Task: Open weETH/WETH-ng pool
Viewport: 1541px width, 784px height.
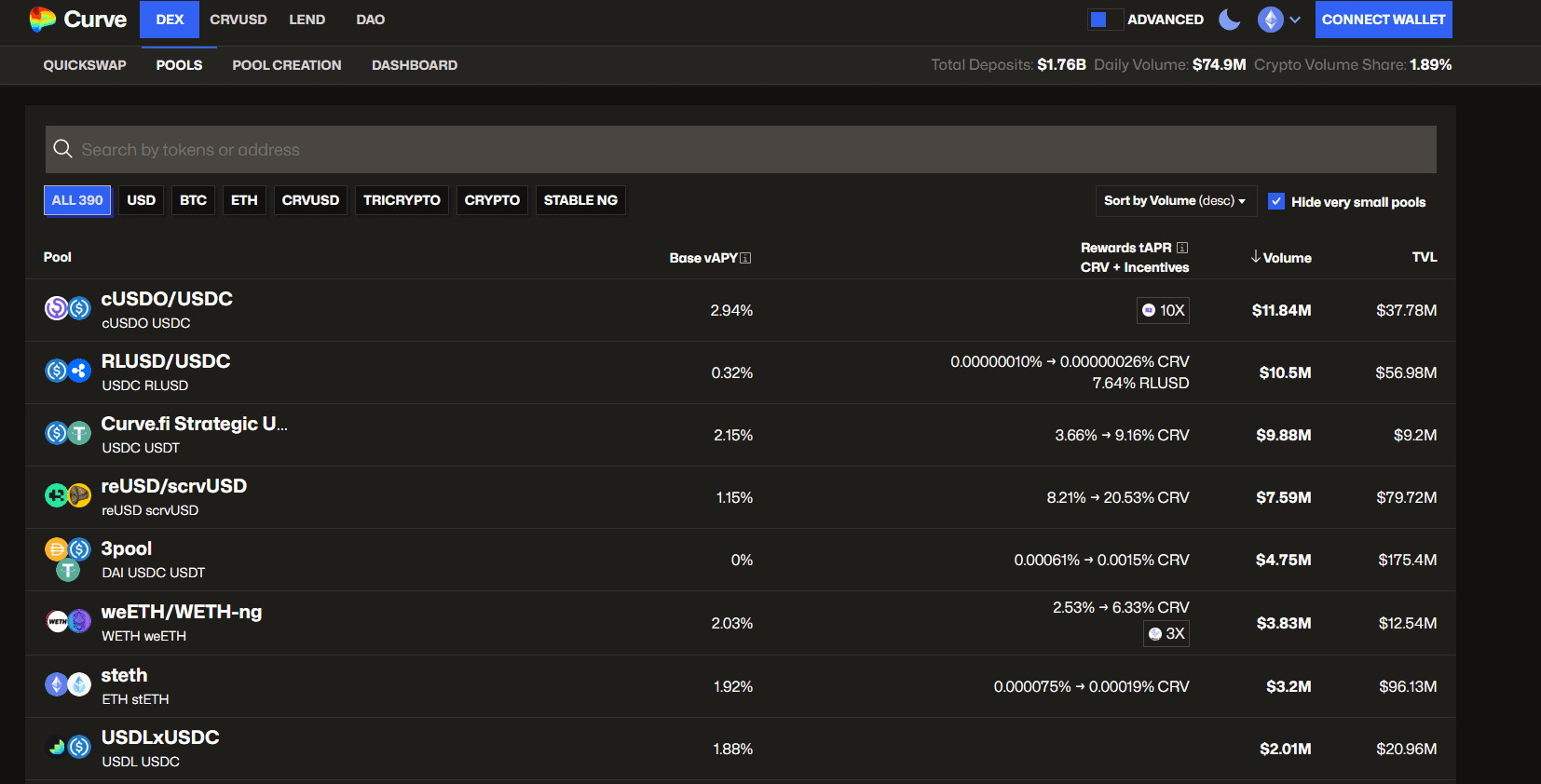Action: 181,612
